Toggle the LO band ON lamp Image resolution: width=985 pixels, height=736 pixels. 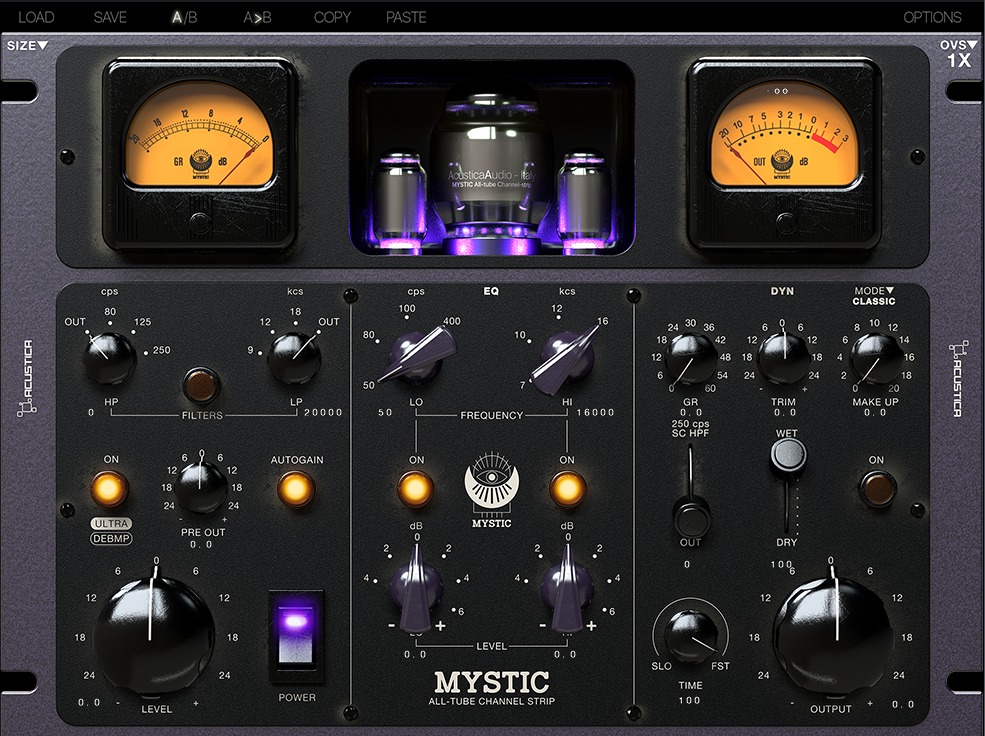tap(415, 489)
